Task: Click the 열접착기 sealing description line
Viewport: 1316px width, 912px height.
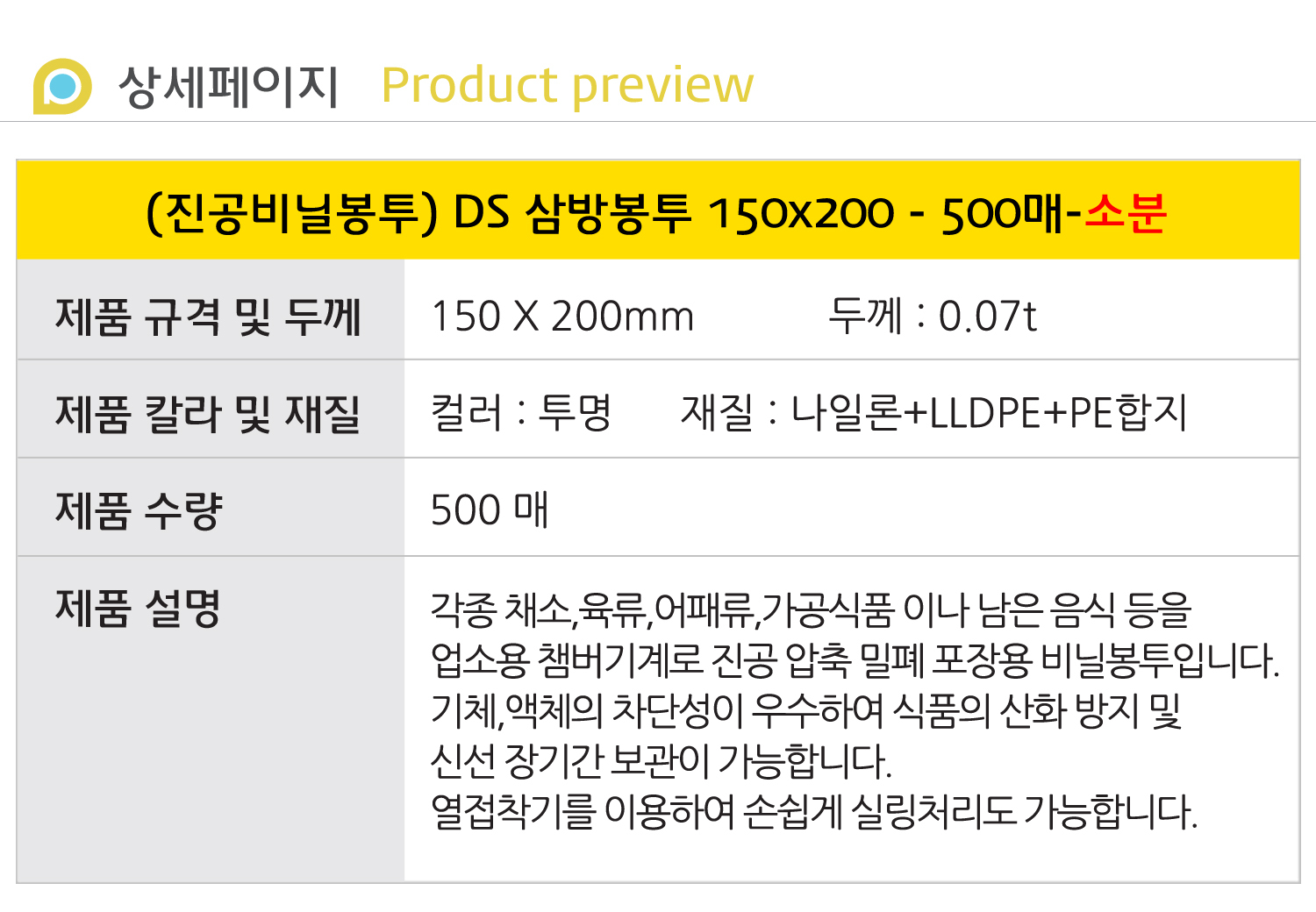Action: click(x=814, y=812)
